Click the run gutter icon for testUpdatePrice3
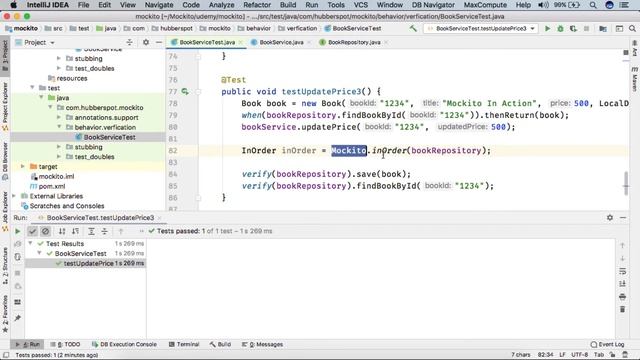The height and width of the screenshot is (360, 640). 185,91
